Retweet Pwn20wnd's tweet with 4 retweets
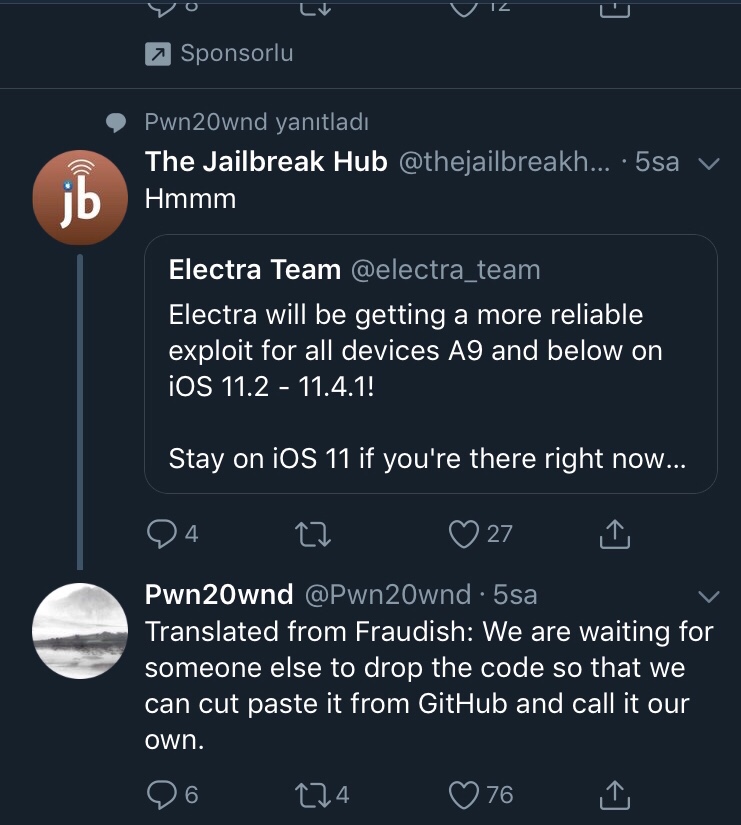 313,795
